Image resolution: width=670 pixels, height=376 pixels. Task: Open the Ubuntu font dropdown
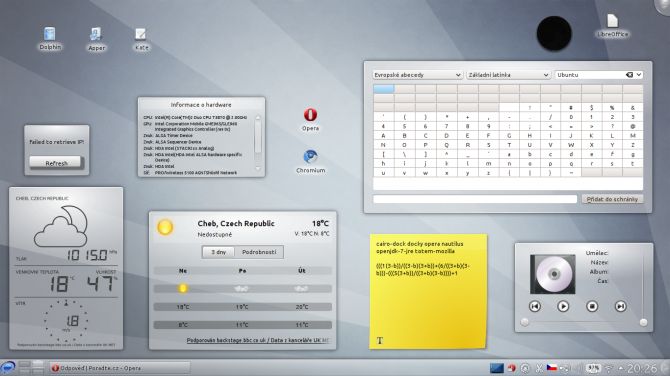(599, 75)
